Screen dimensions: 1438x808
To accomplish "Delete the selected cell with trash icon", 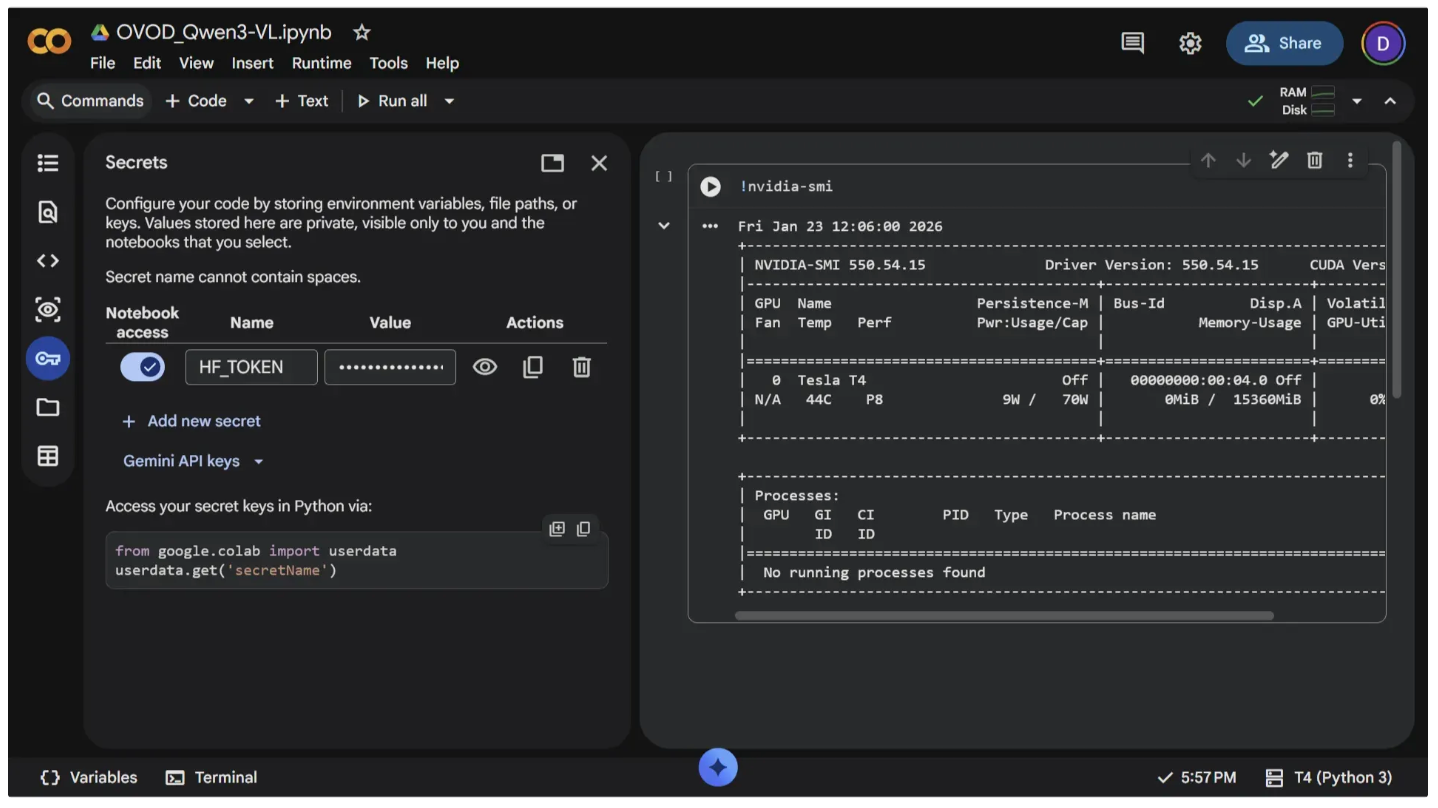I will (1315, 160).
